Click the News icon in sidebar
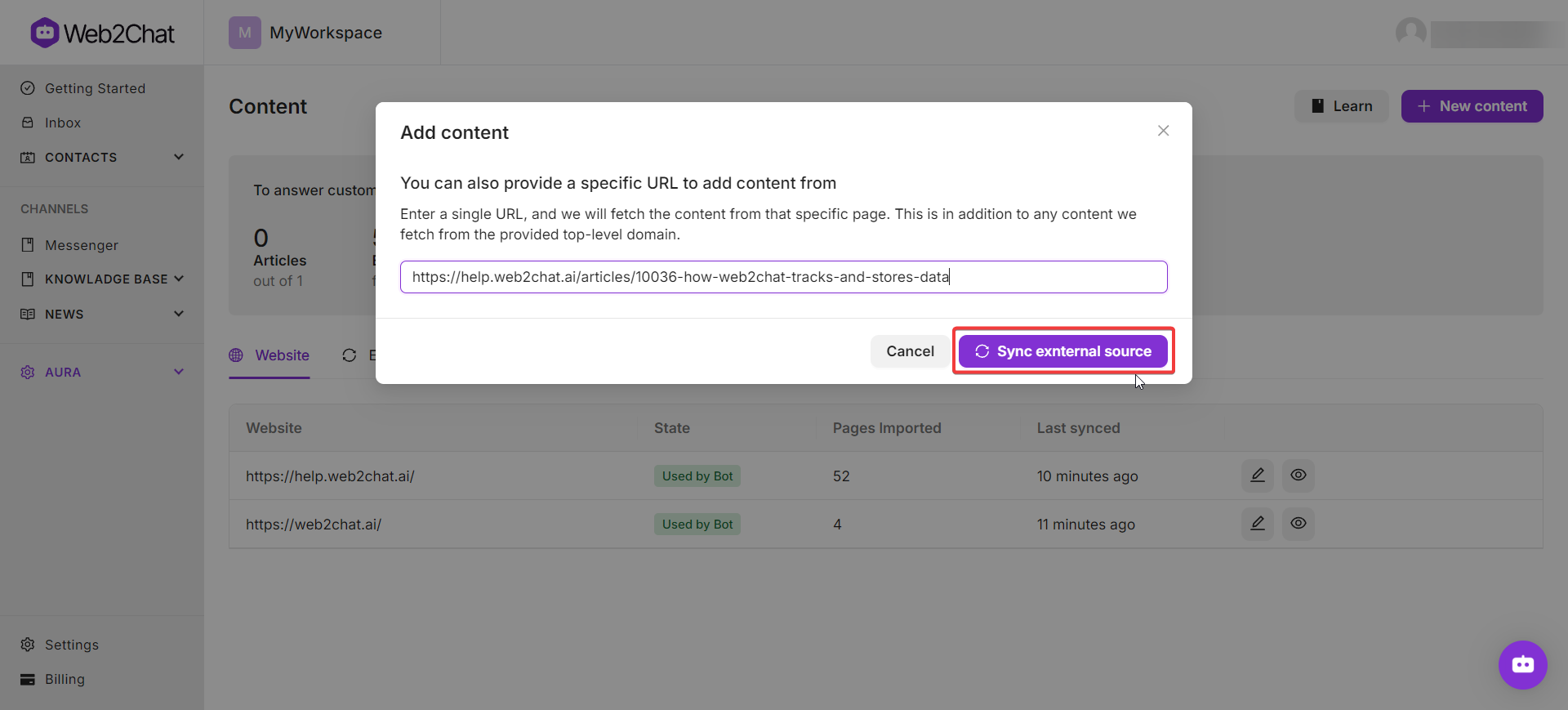The image size is (1568, 710). tap(28, 314)
